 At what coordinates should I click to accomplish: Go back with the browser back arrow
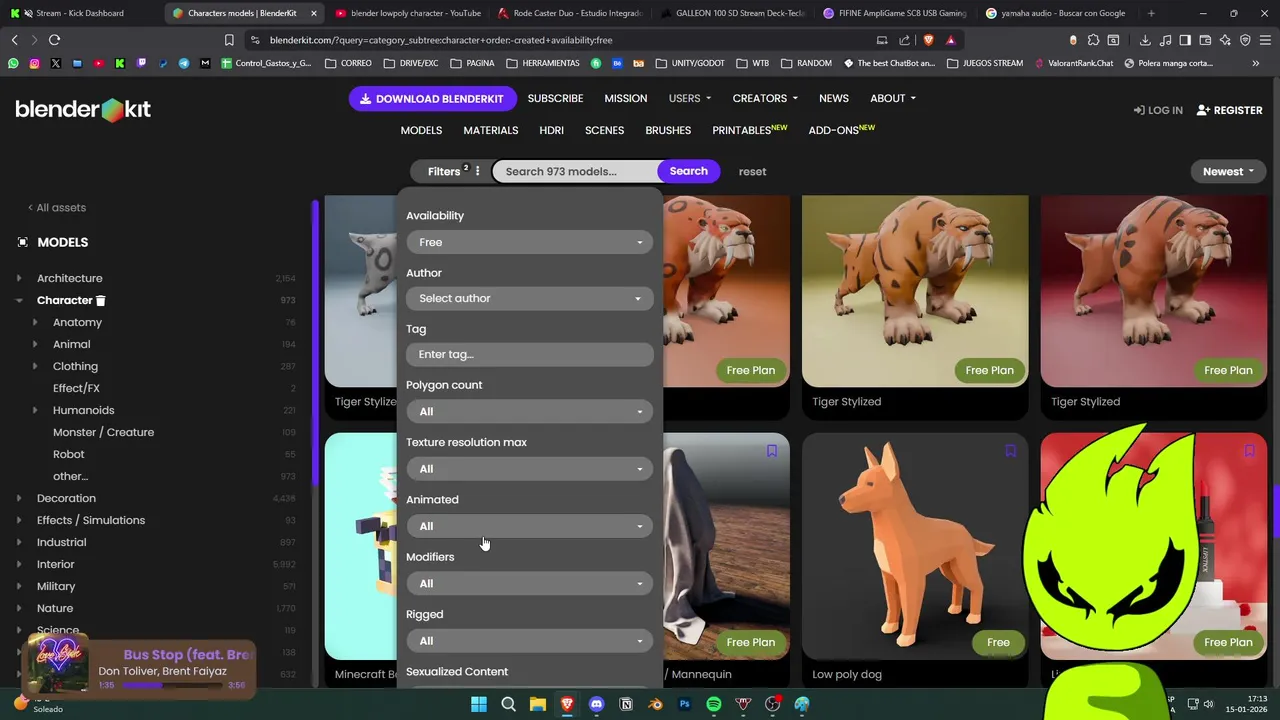(14, 40)
